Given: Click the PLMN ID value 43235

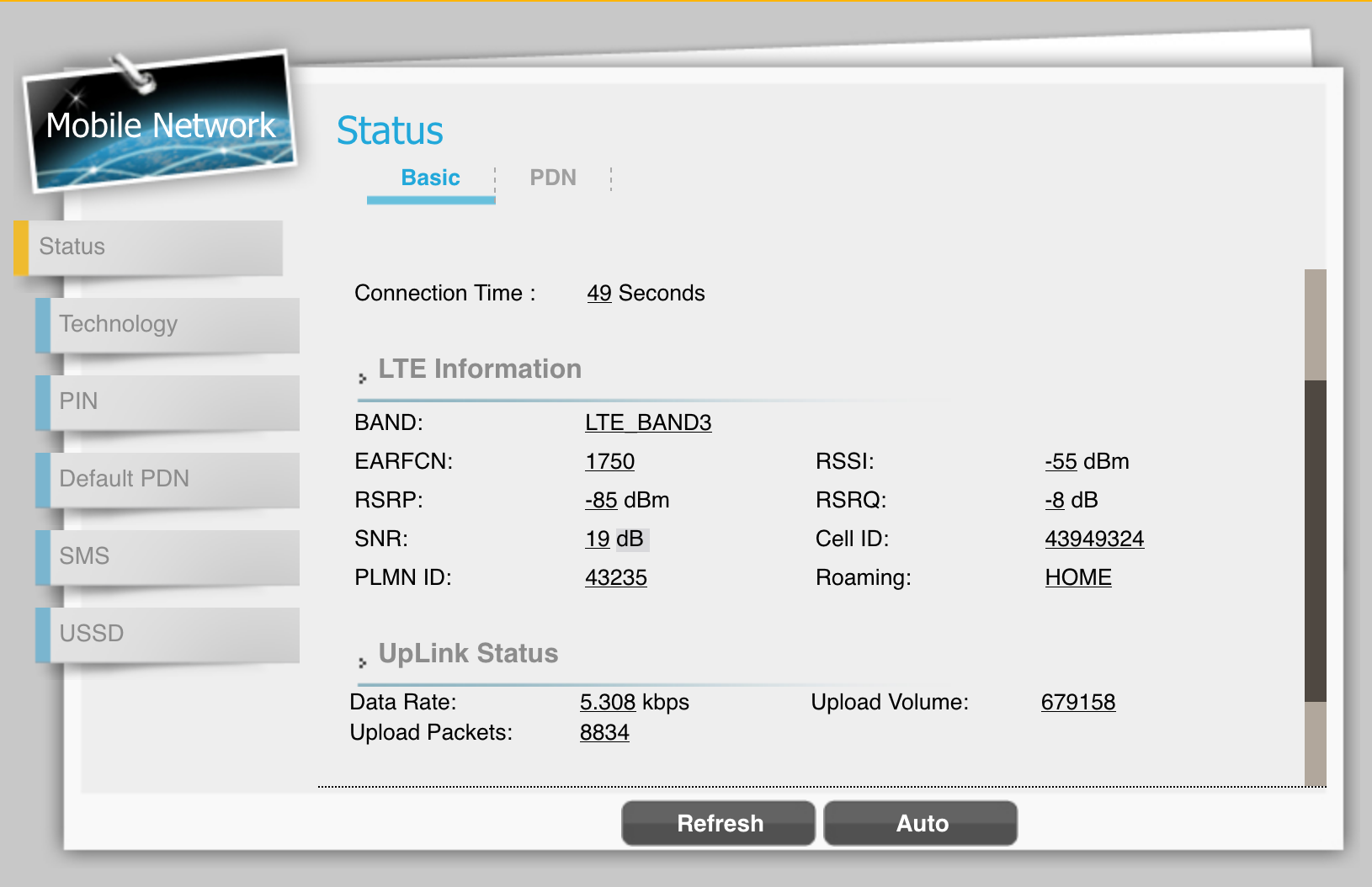Looking at the screenshot, I should [616, 577].
